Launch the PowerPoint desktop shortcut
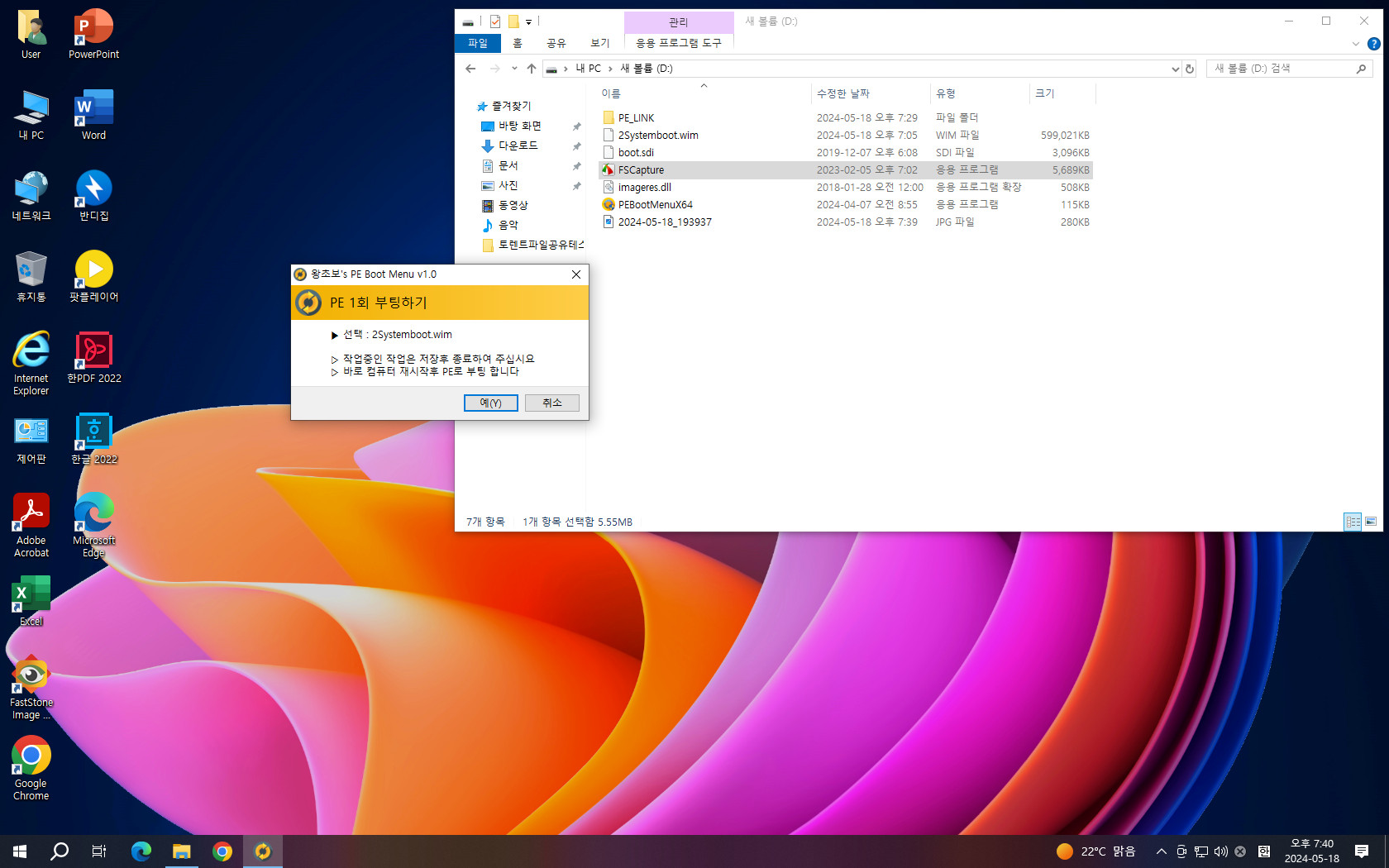 coord(93,35)
